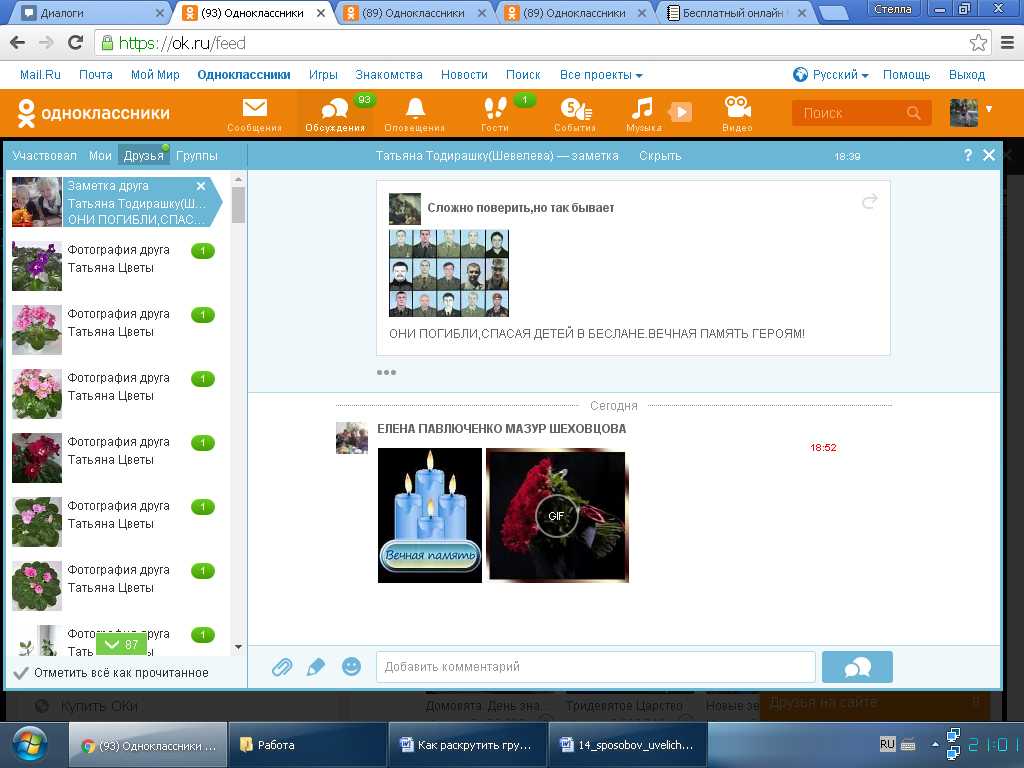Click the Скрыть link
This screenshot has width=1024, height=768.
pyautogui.click(x=660, y=156)
